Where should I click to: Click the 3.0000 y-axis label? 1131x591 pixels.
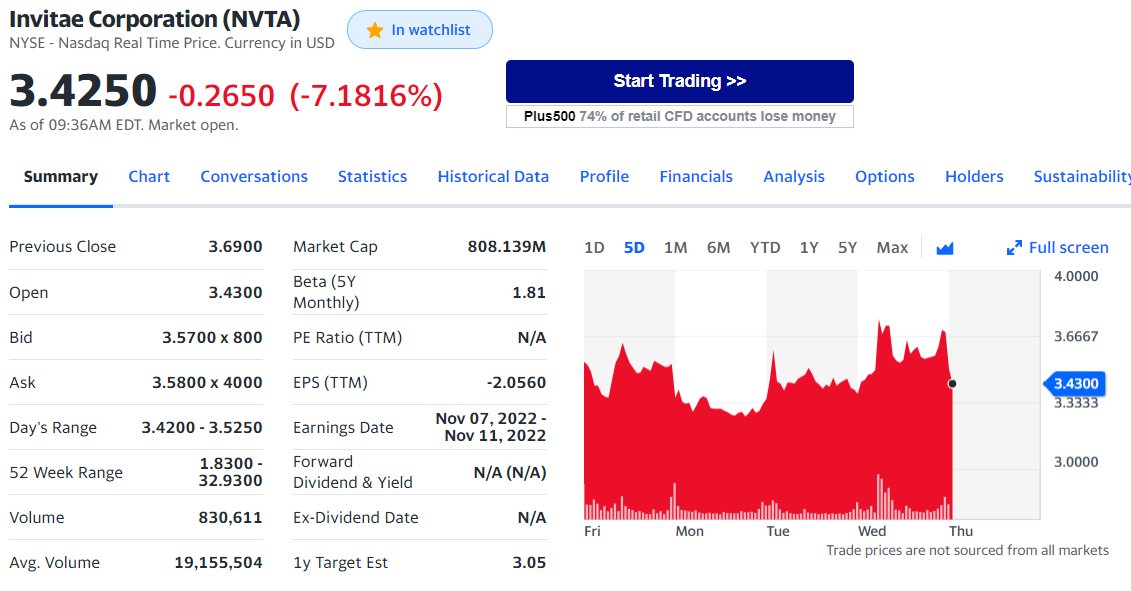click(x=1076, y=462)
